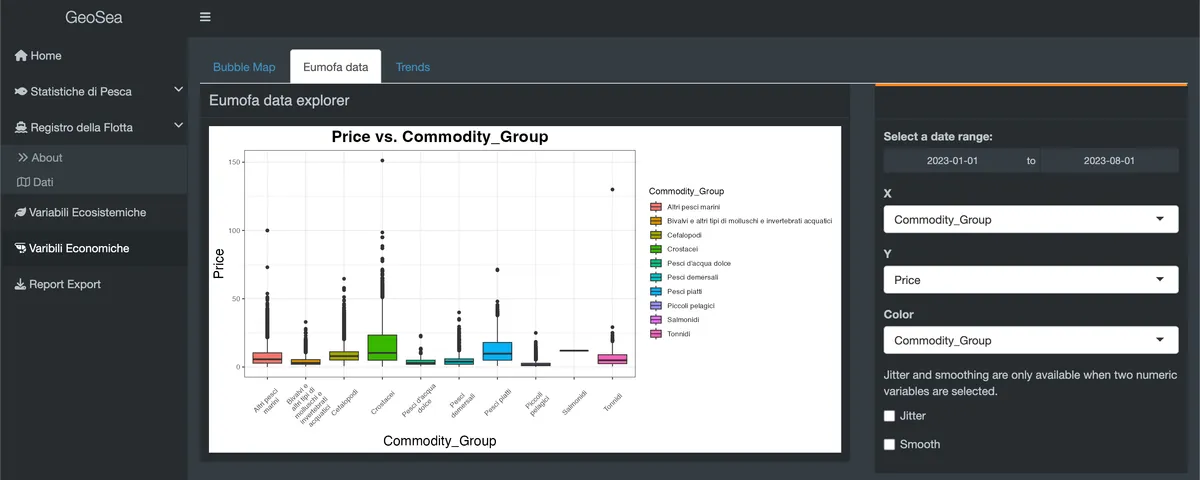Open the About sub-item
Image resolution: width=1200 pixels, height=480 pixels.
coord(93,158)
